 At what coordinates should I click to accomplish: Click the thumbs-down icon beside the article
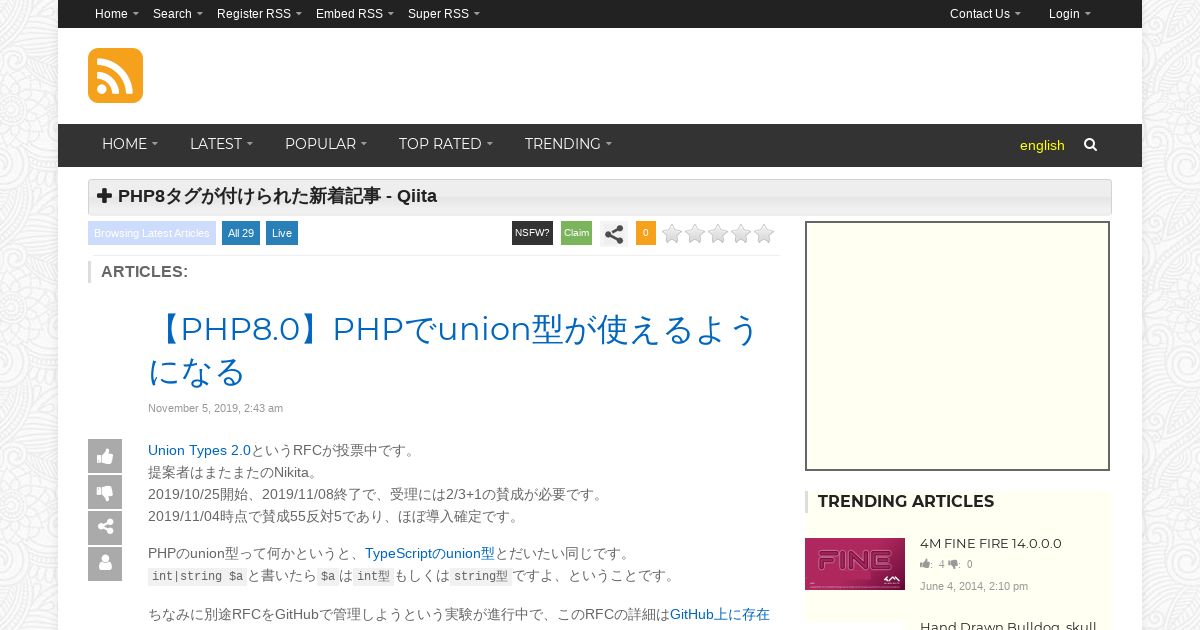click(105, 492)
